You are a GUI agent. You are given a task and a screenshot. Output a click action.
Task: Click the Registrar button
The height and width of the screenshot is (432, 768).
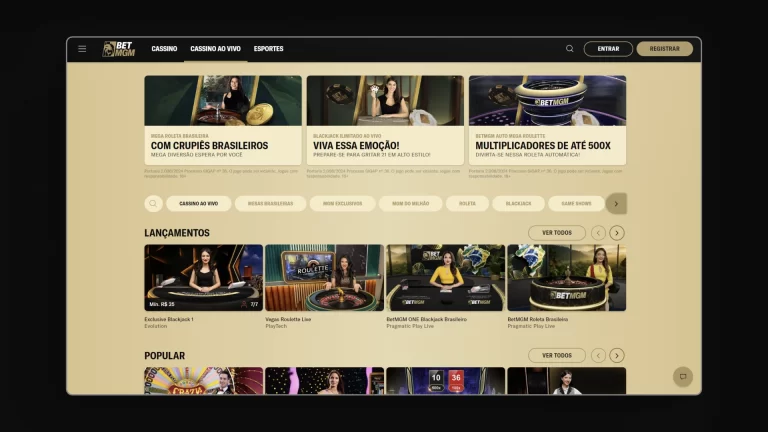click(x=665, y=48)
